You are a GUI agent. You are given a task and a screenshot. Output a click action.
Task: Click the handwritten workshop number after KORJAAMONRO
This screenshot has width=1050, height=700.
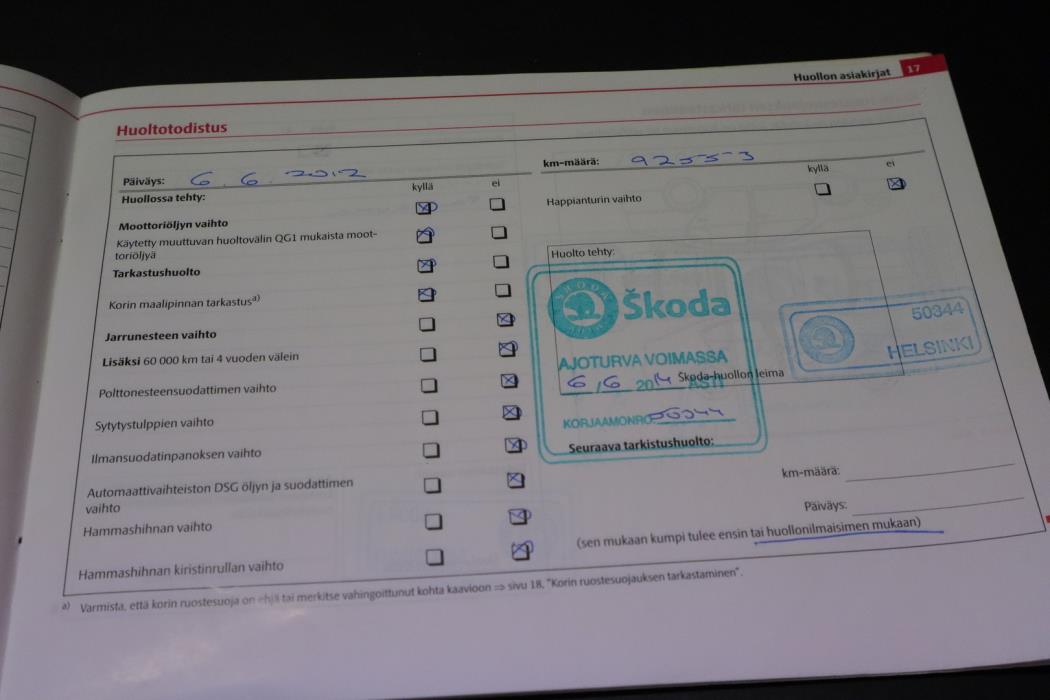[x=689, y=415]
